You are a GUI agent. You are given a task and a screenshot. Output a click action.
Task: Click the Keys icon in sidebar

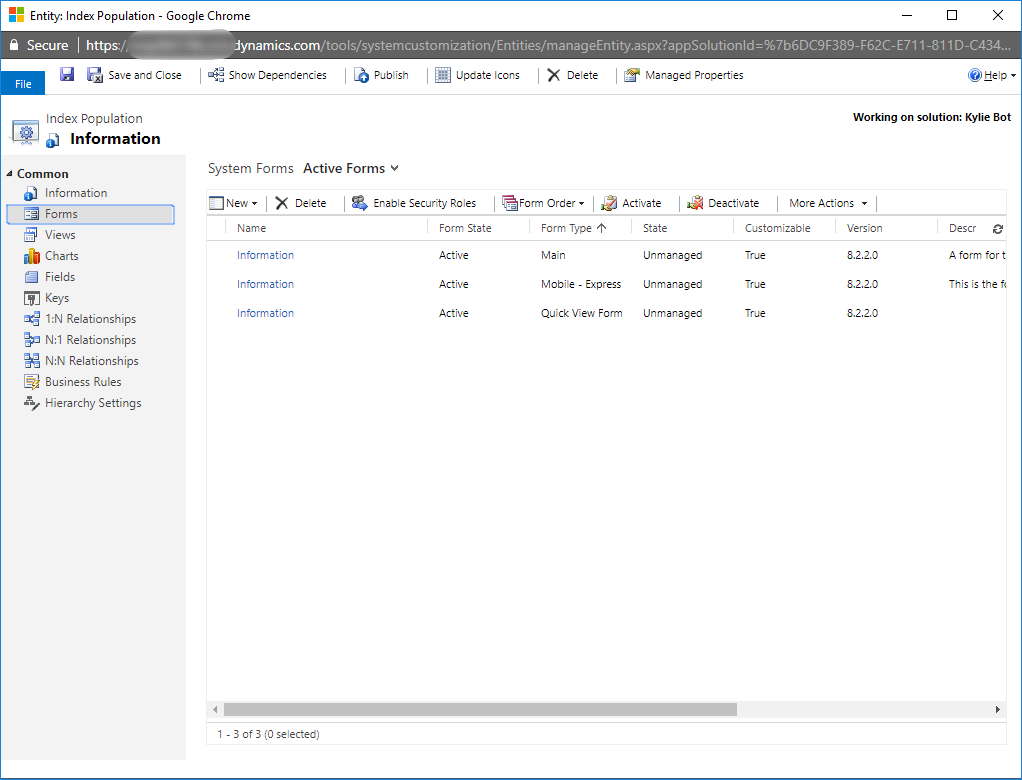pos(31,298)
